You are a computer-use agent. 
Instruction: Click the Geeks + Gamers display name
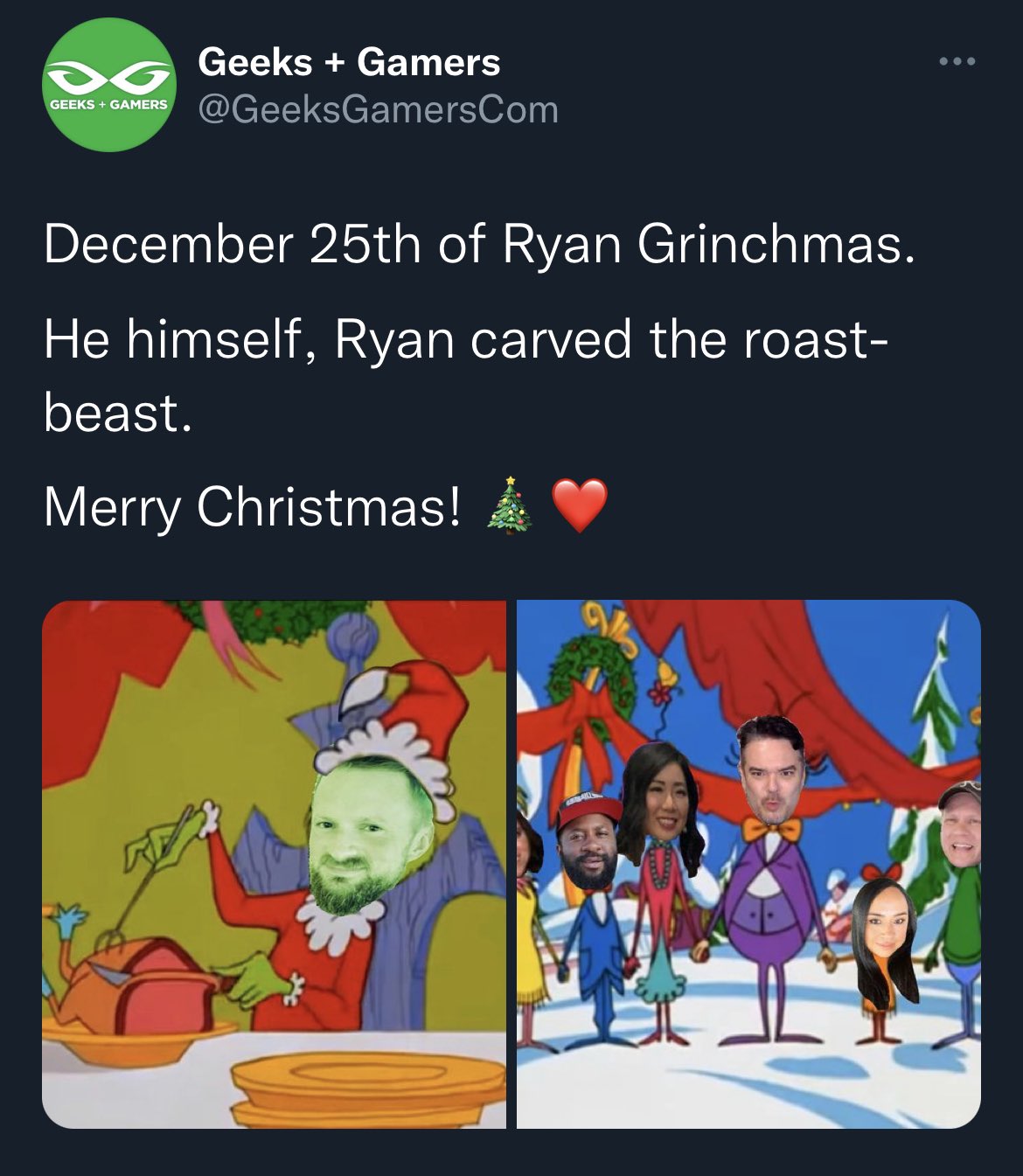(x=349, y=62)
